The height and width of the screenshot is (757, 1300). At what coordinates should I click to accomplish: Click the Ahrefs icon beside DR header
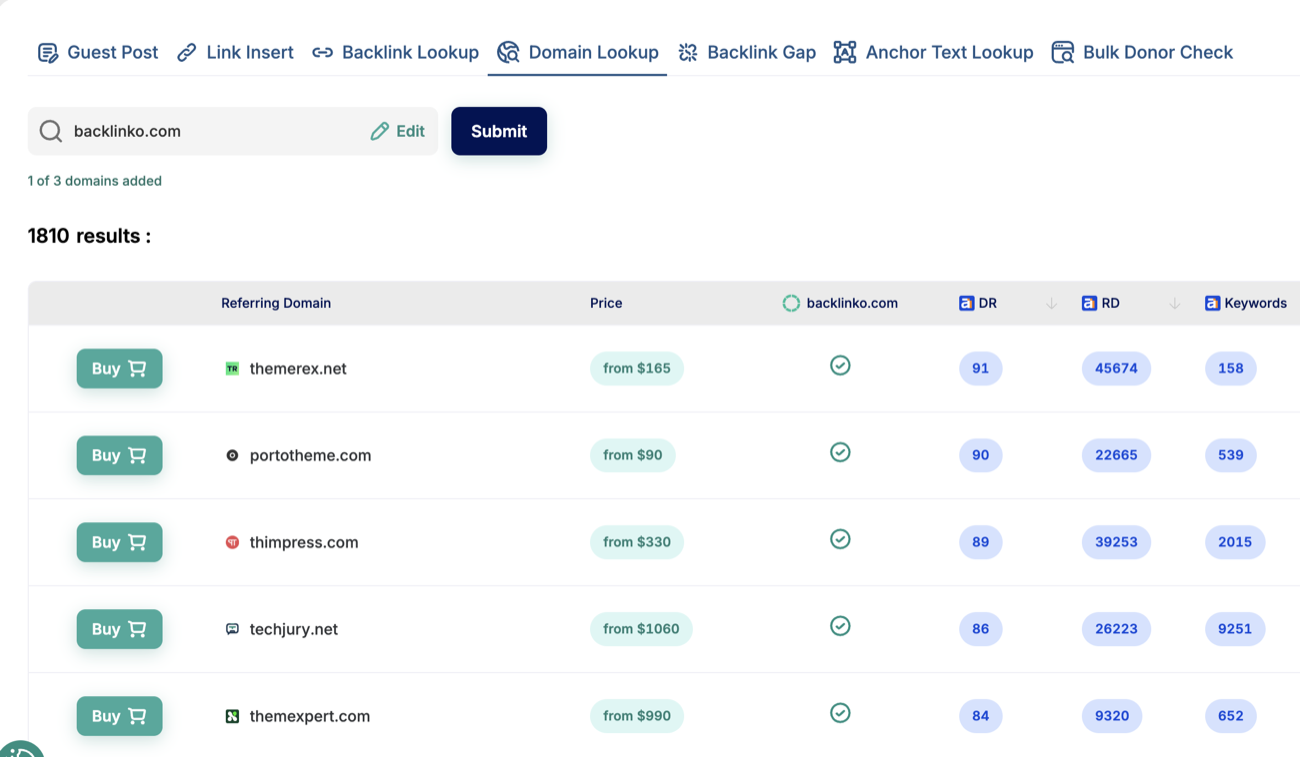coord(966,303)
